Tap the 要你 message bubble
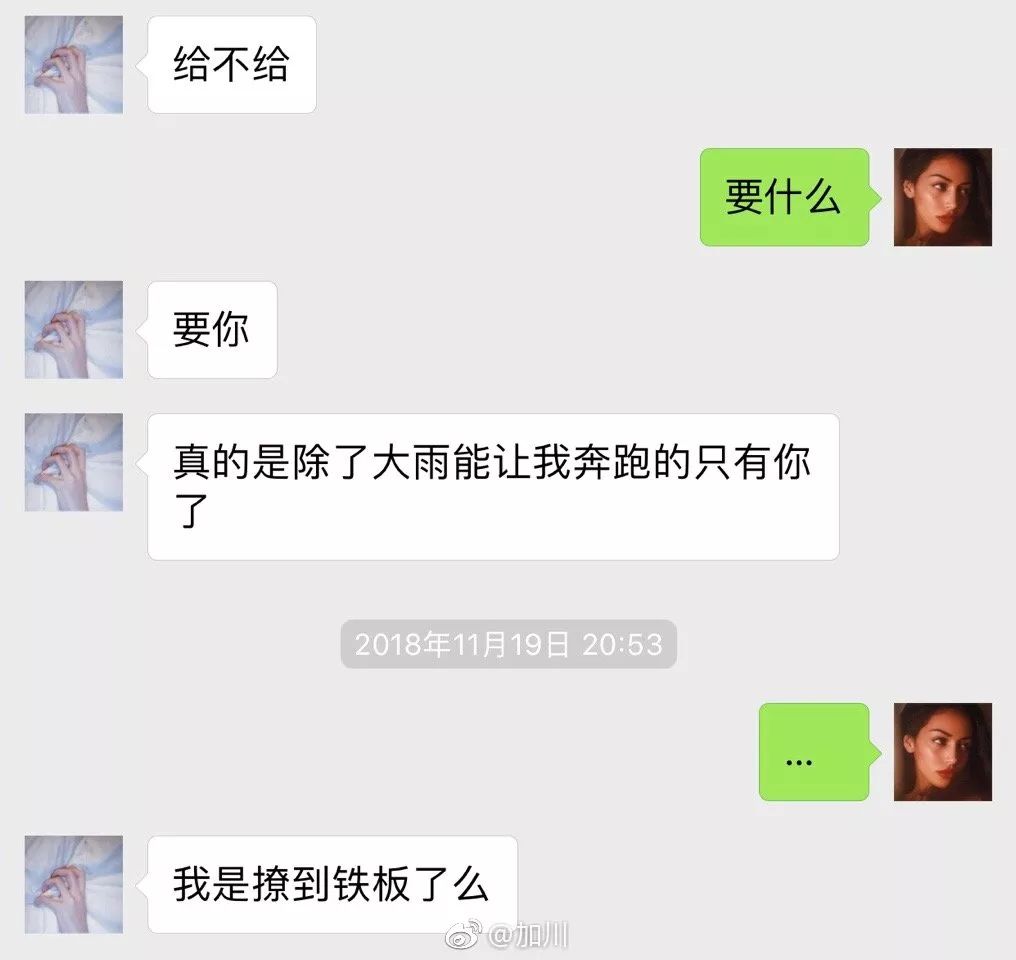The width and height of the screenshot is (1016, 960). (x=212, y=330)
